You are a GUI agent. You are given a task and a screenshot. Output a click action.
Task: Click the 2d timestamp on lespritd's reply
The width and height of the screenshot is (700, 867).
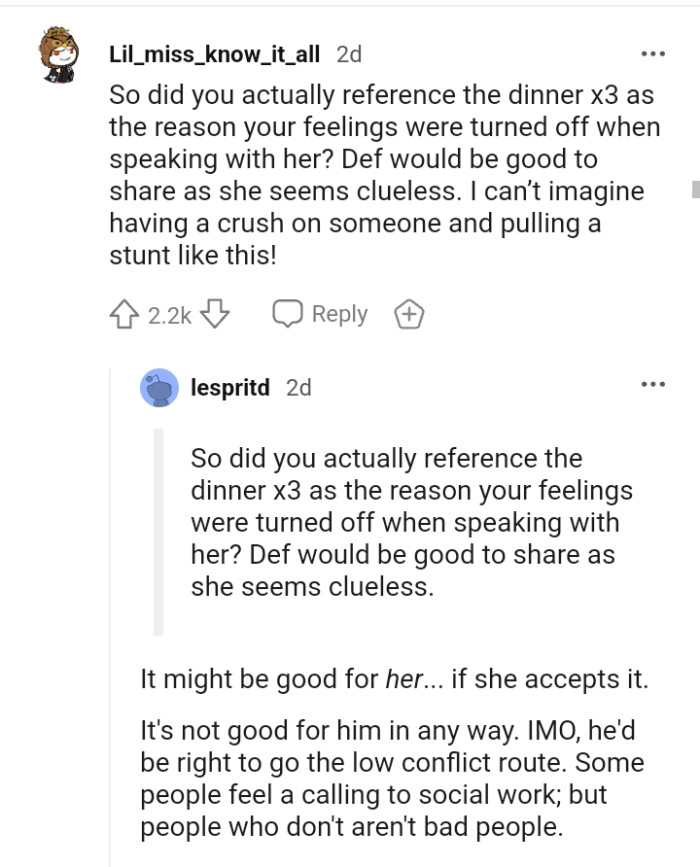297,387
